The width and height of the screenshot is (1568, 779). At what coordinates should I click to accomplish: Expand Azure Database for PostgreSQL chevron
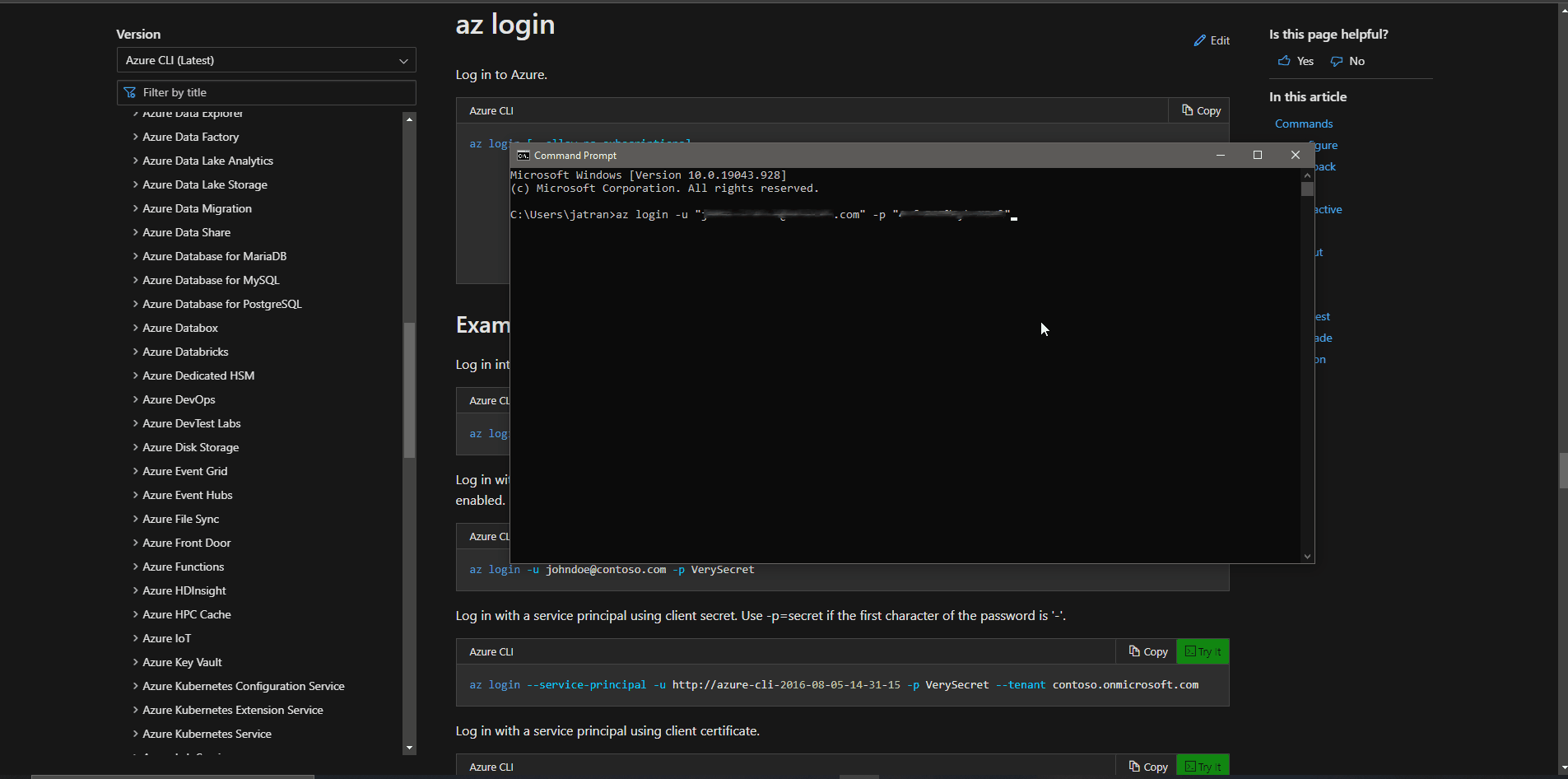point(136,304)
